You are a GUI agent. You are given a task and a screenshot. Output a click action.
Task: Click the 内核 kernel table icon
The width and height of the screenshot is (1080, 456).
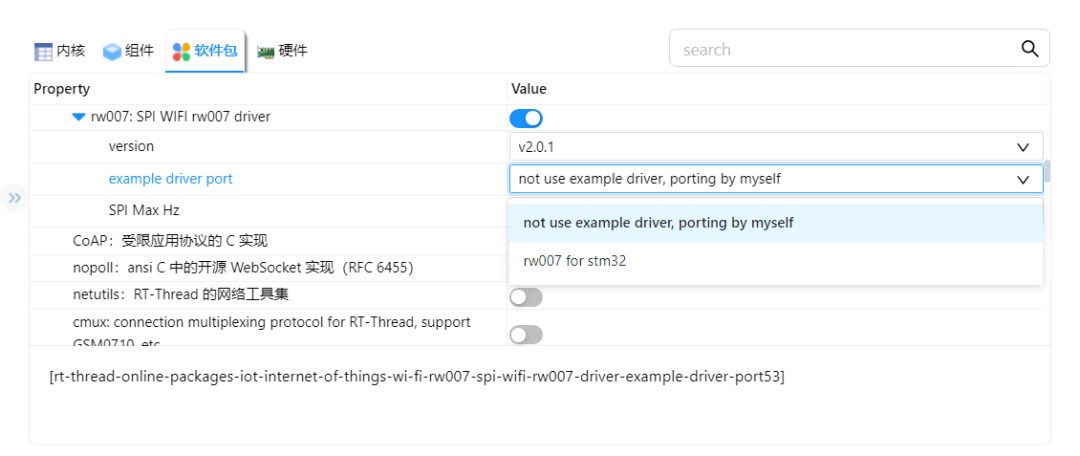pyautogui.click(x=43, y=51)
